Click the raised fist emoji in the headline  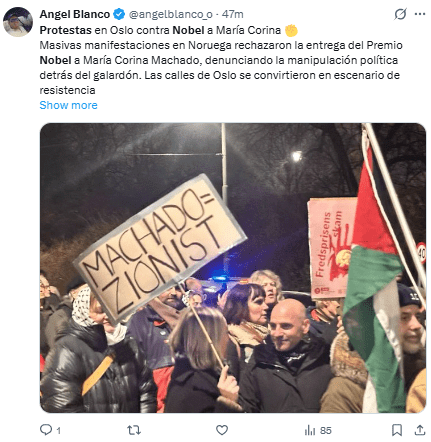[291, 30]
